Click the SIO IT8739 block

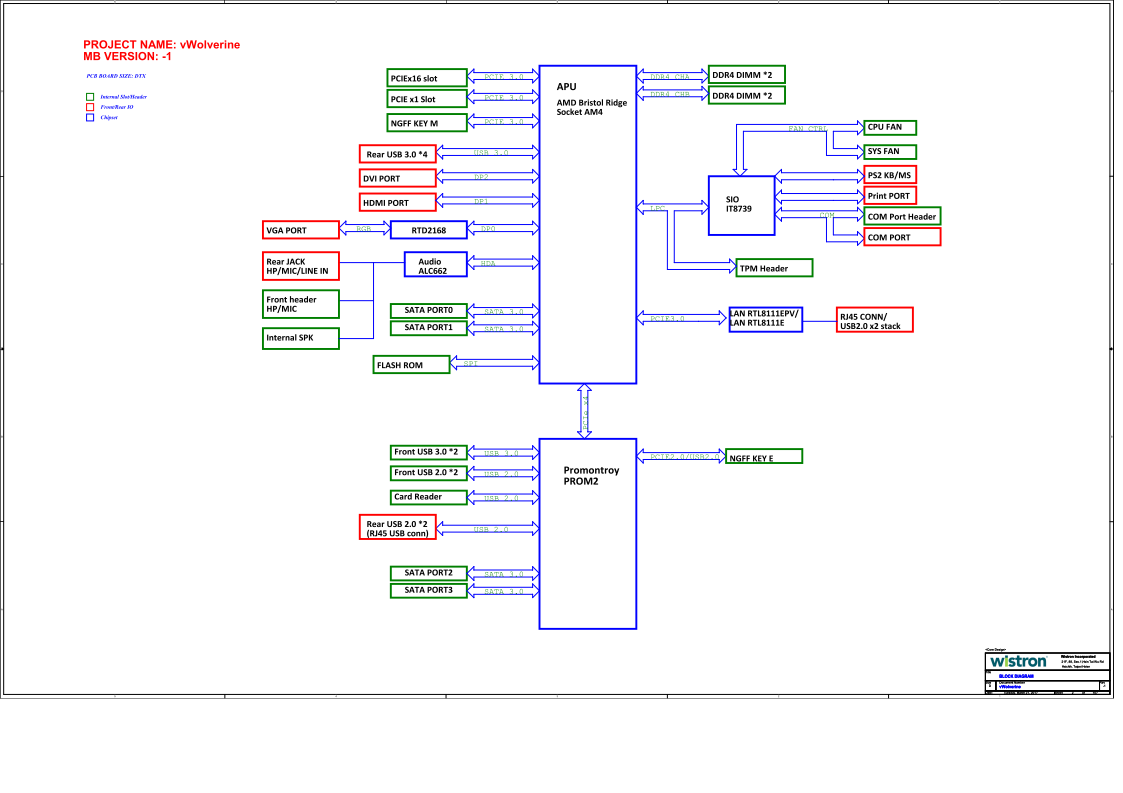click(x=741, y=205)
